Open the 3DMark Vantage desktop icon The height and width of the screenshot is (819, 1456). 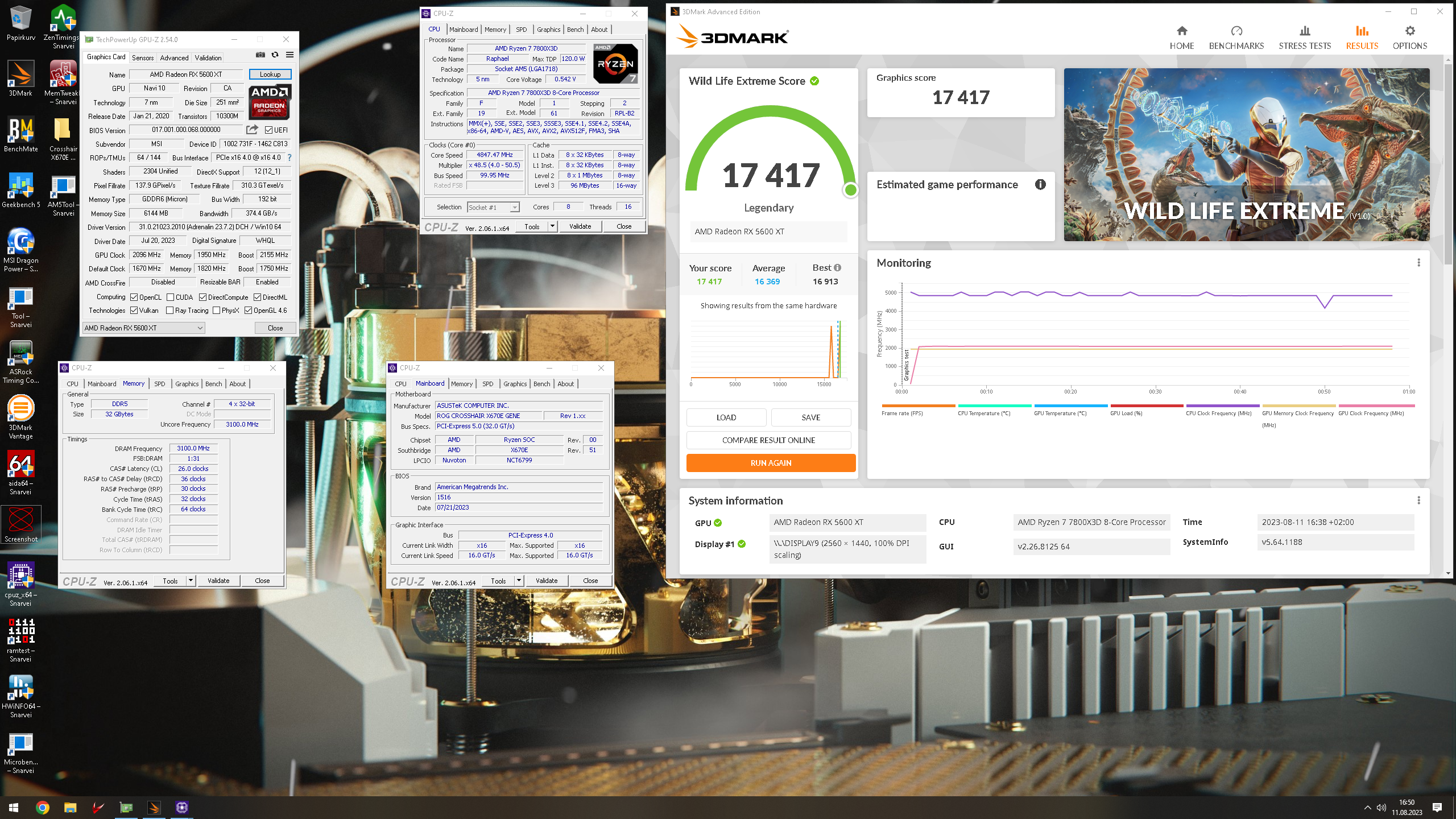pyautogui.click(x=20, y=416)
